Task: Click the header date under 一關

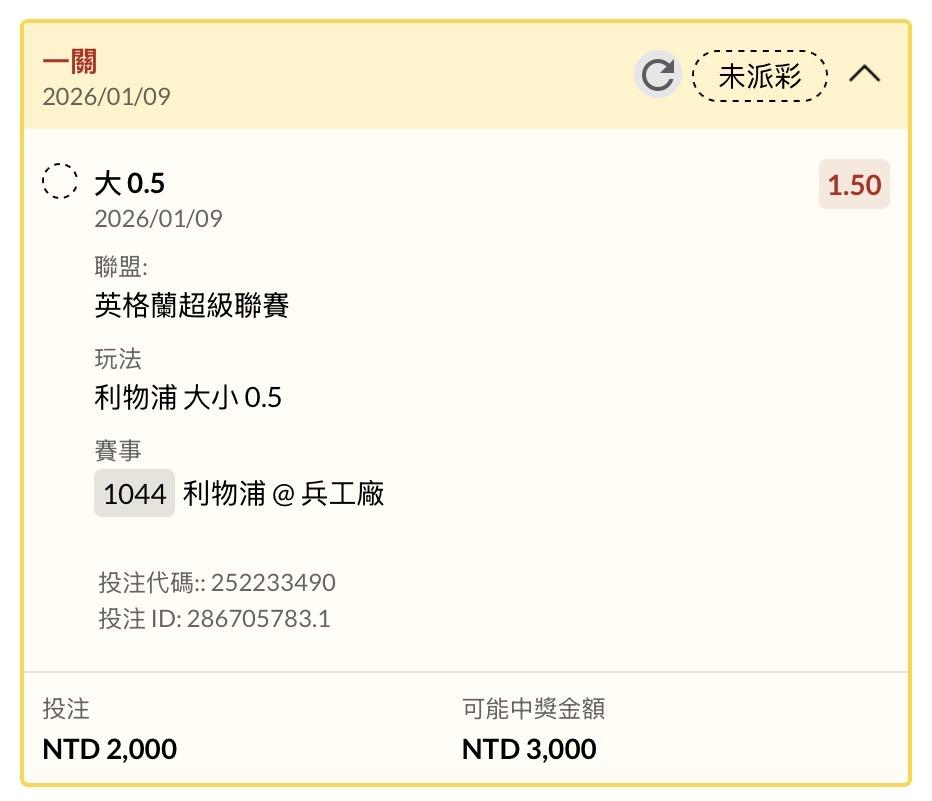Action: click(x=106, y=96)
